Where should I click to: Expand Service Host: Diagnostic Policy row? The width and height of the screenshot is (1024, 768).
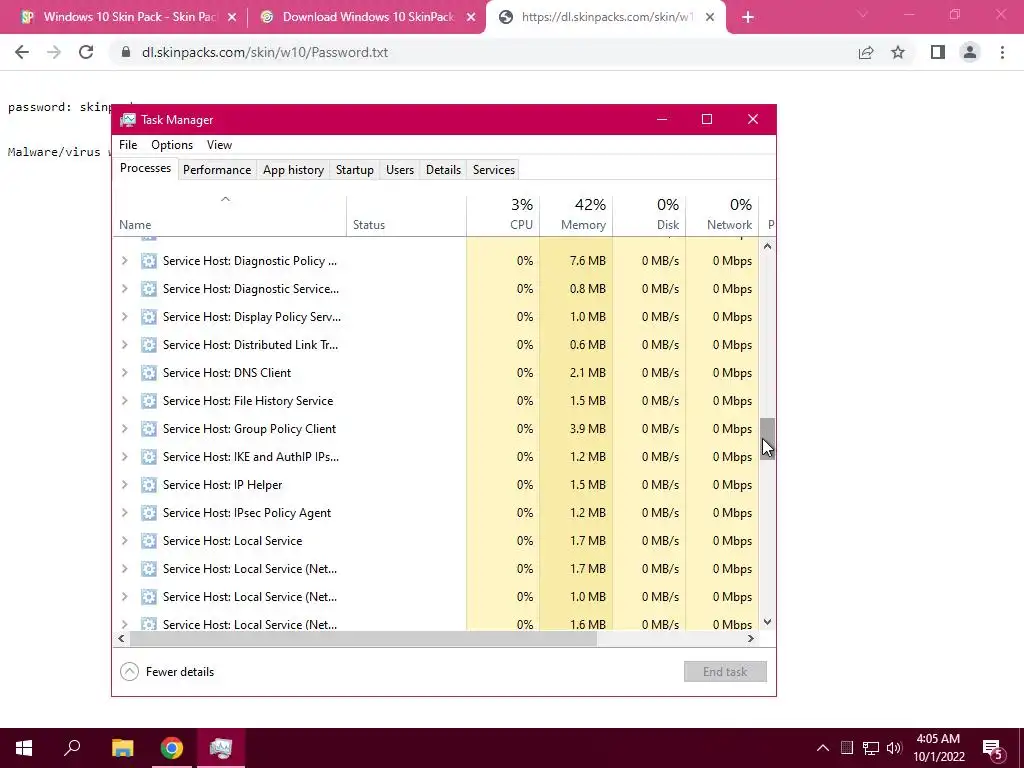pyautogui.click(x=124, y=261)
